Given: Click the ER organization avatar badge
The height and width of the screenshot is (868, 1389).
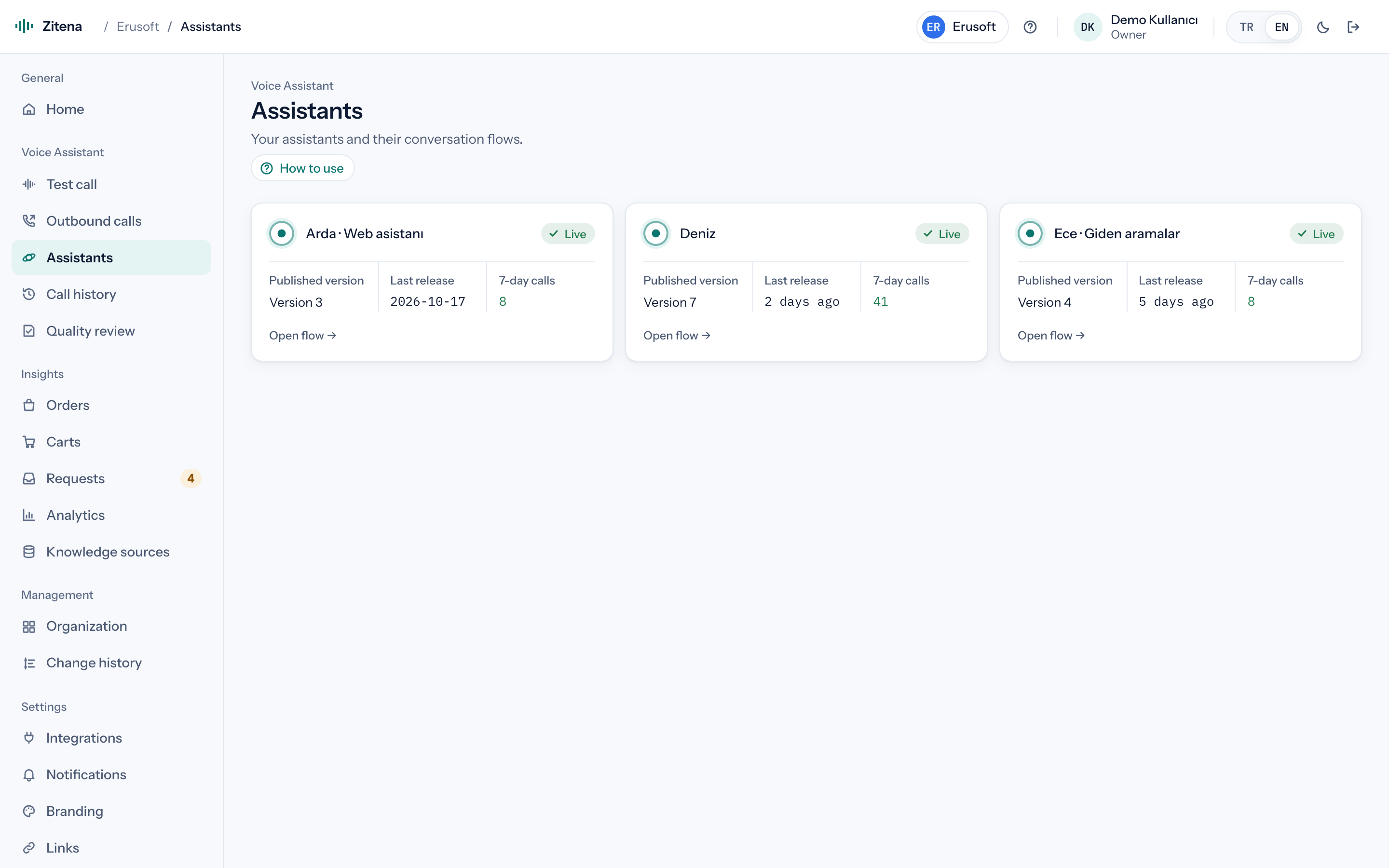Looking at the screenshot, I should click(x=933, y=27).
